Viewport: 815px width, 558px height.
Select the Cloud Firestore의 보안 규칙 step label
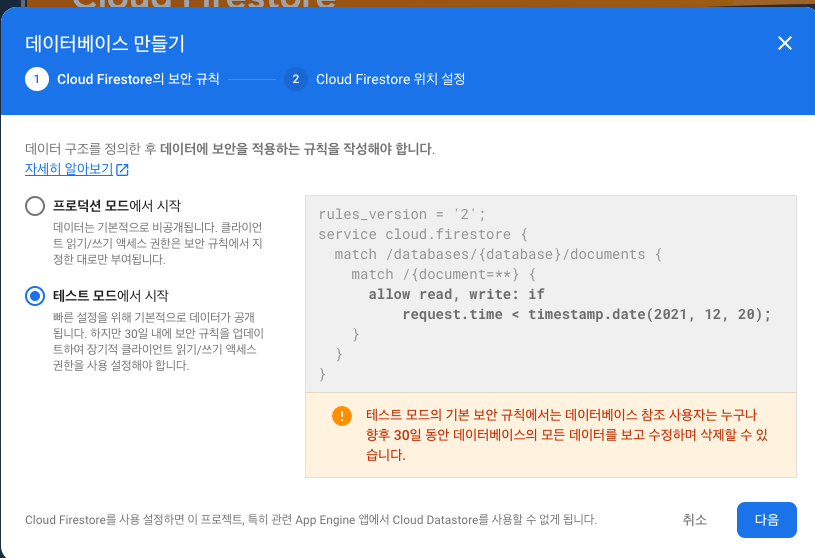pos(138,79)
